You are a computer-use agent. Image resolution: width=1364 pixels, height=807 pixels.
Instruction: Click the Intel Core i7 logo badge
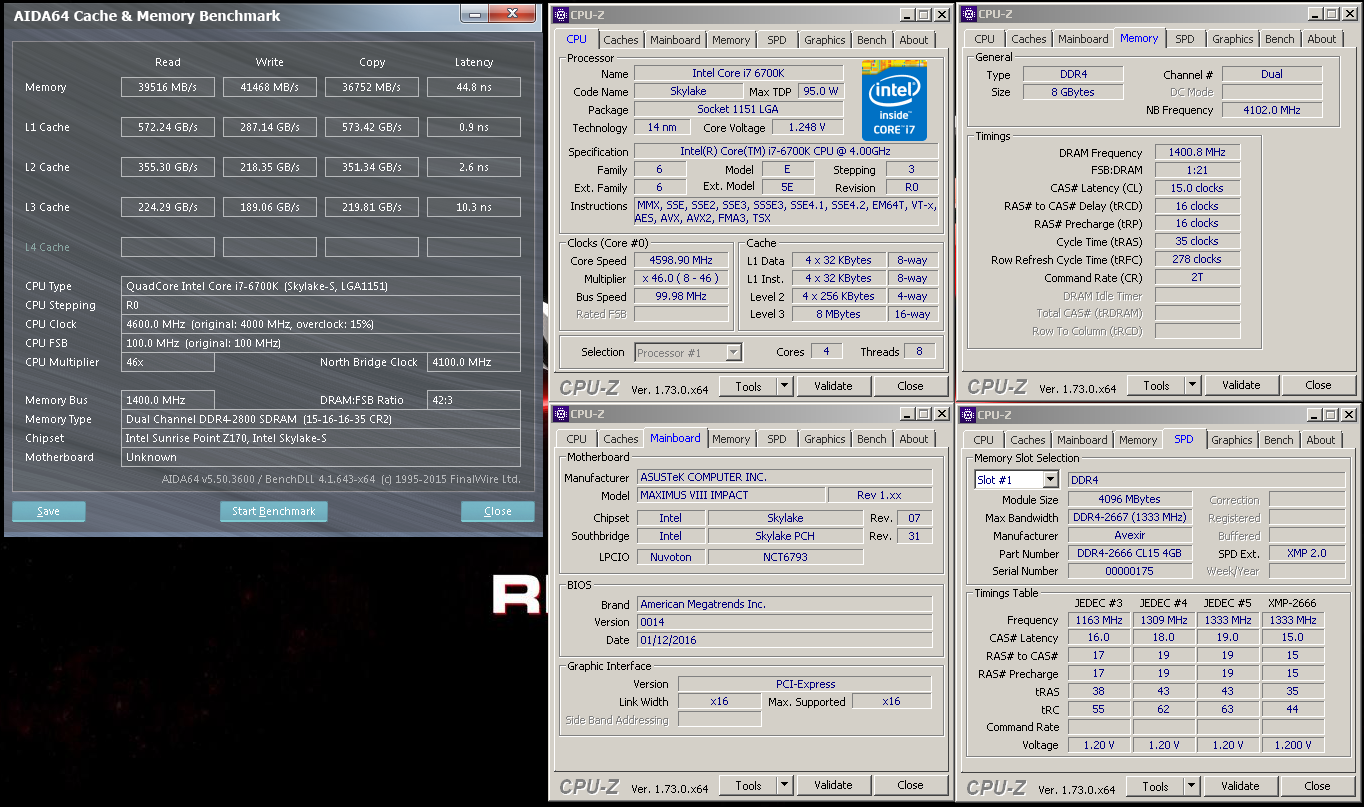point(895,101)
